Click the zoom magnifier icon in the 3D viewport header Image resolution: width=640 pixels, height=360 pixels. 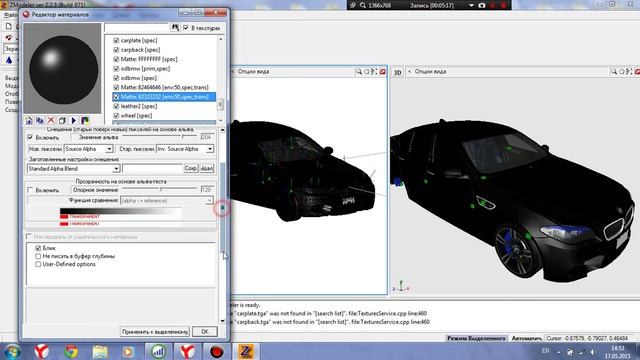click(x=613, y=71)
